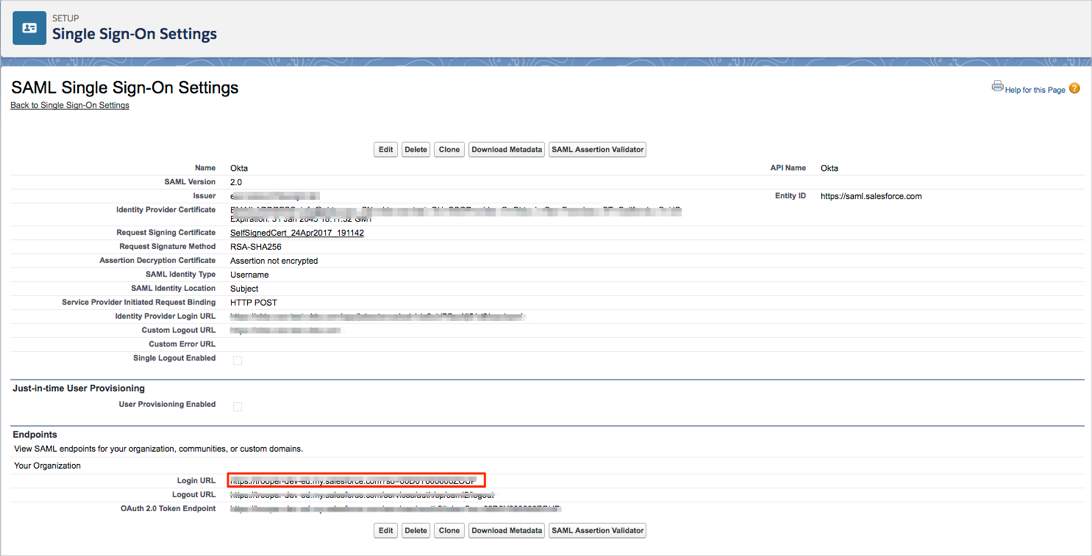This screenshot has height=556, width=1092.
Task: Click the Single Sign-On Settings setup icon
Action: (29, 28)
